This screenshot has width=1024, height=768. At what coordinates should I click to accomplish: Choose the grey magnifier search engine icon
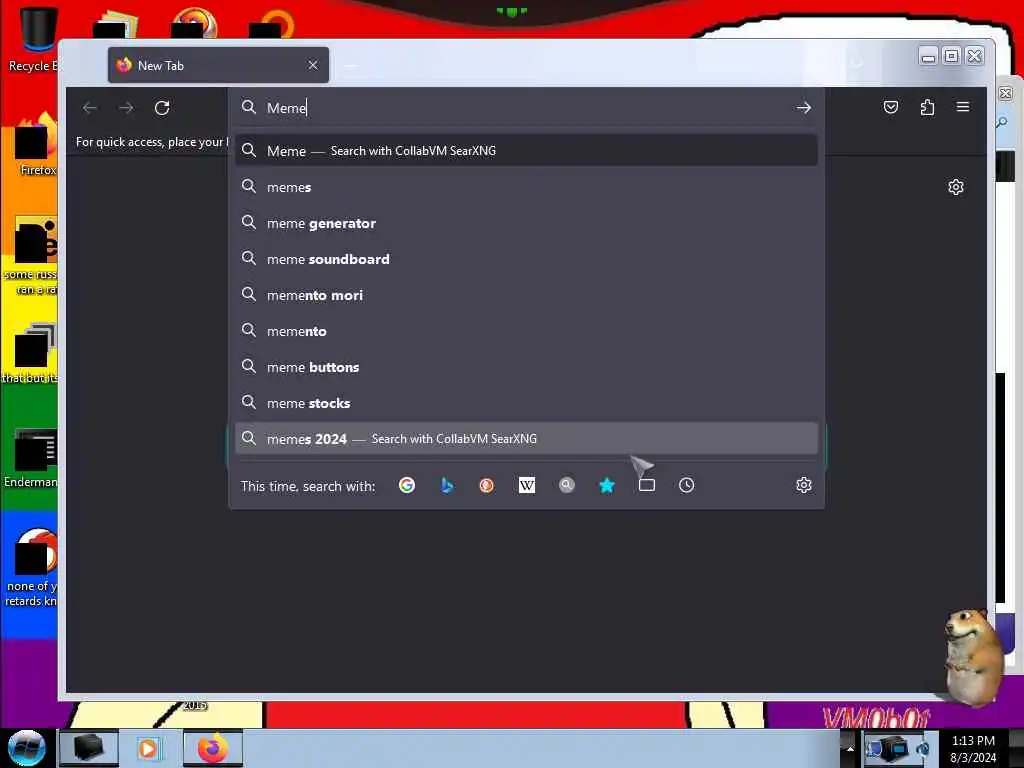(x=567, y=485)
